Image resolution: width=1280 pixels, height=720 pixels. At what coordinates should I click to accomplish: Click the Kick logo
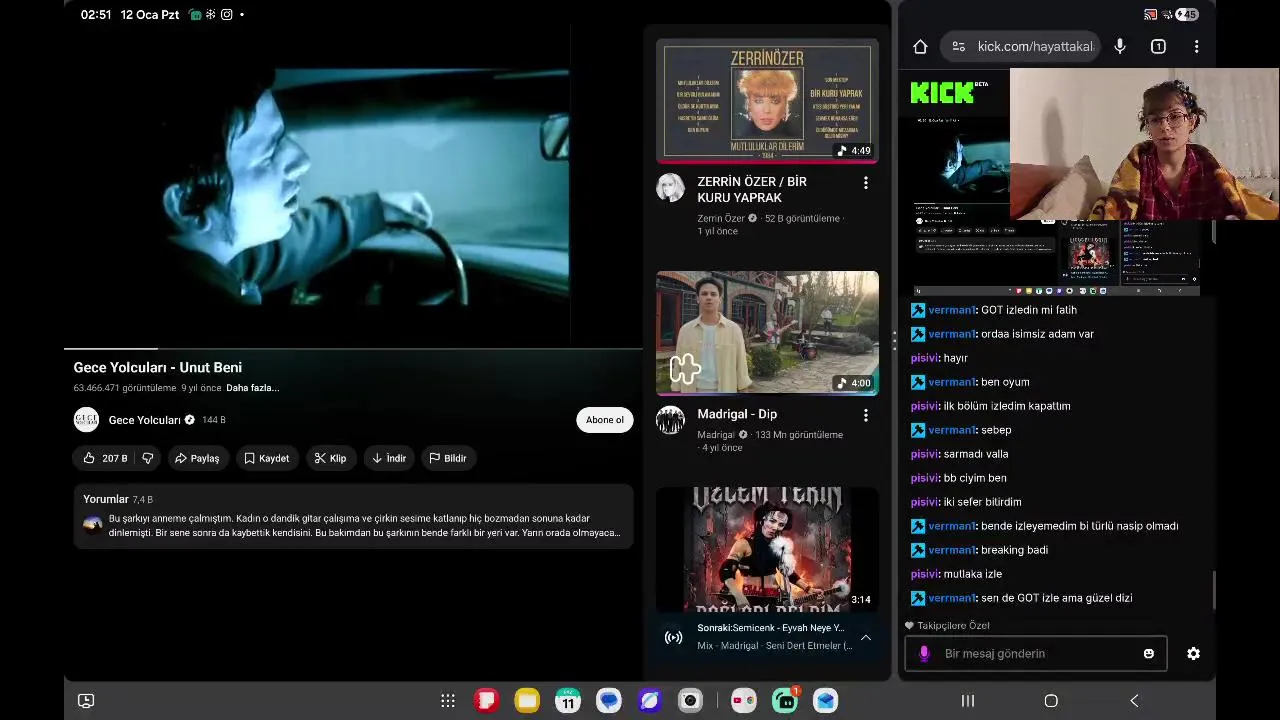[x=942, y=93]
